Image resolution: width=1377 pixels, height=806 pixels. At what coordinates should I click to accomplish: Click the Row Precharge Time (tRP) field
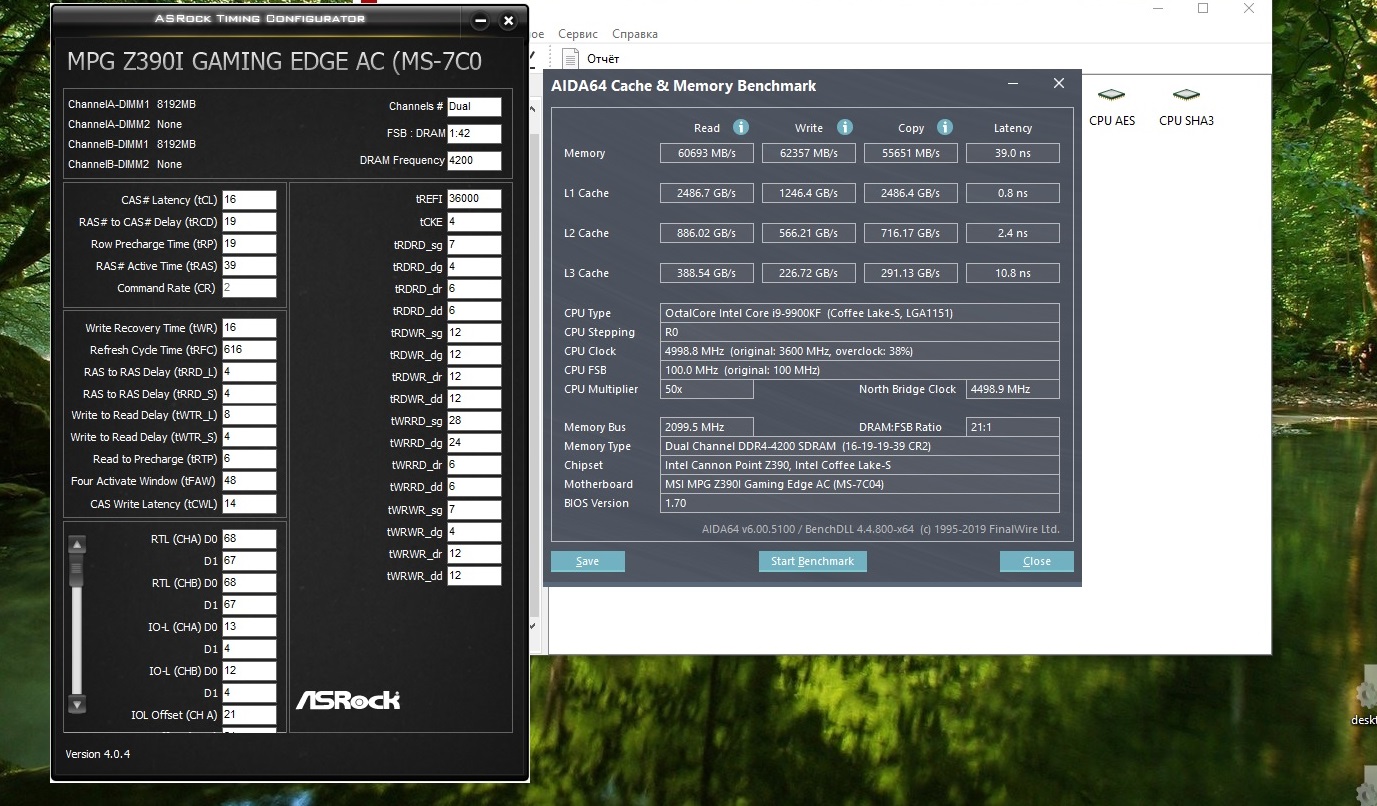tap(249, 244)
